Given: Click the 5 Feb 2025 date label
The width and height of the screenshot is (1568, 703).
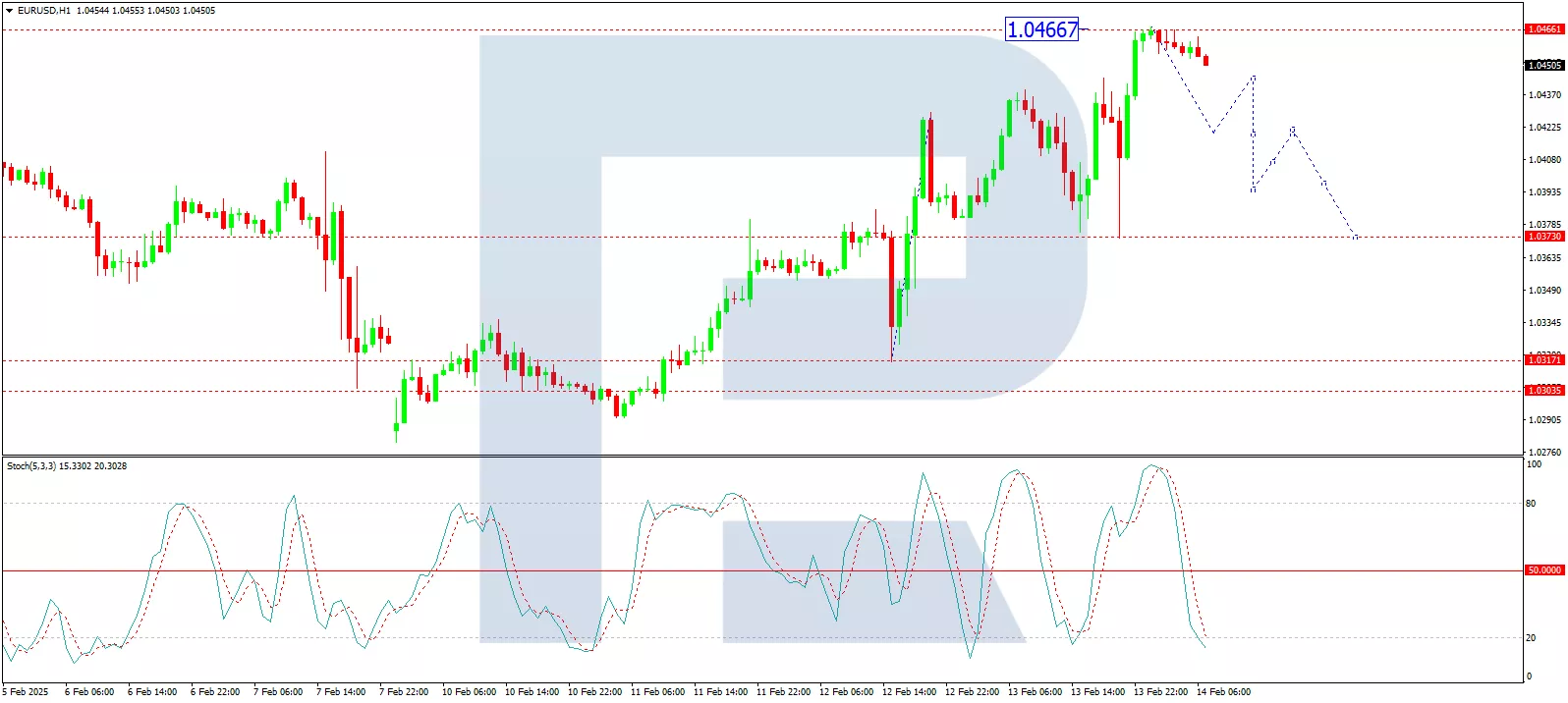Looking at the screenshot, I should [x=26, y=692].
